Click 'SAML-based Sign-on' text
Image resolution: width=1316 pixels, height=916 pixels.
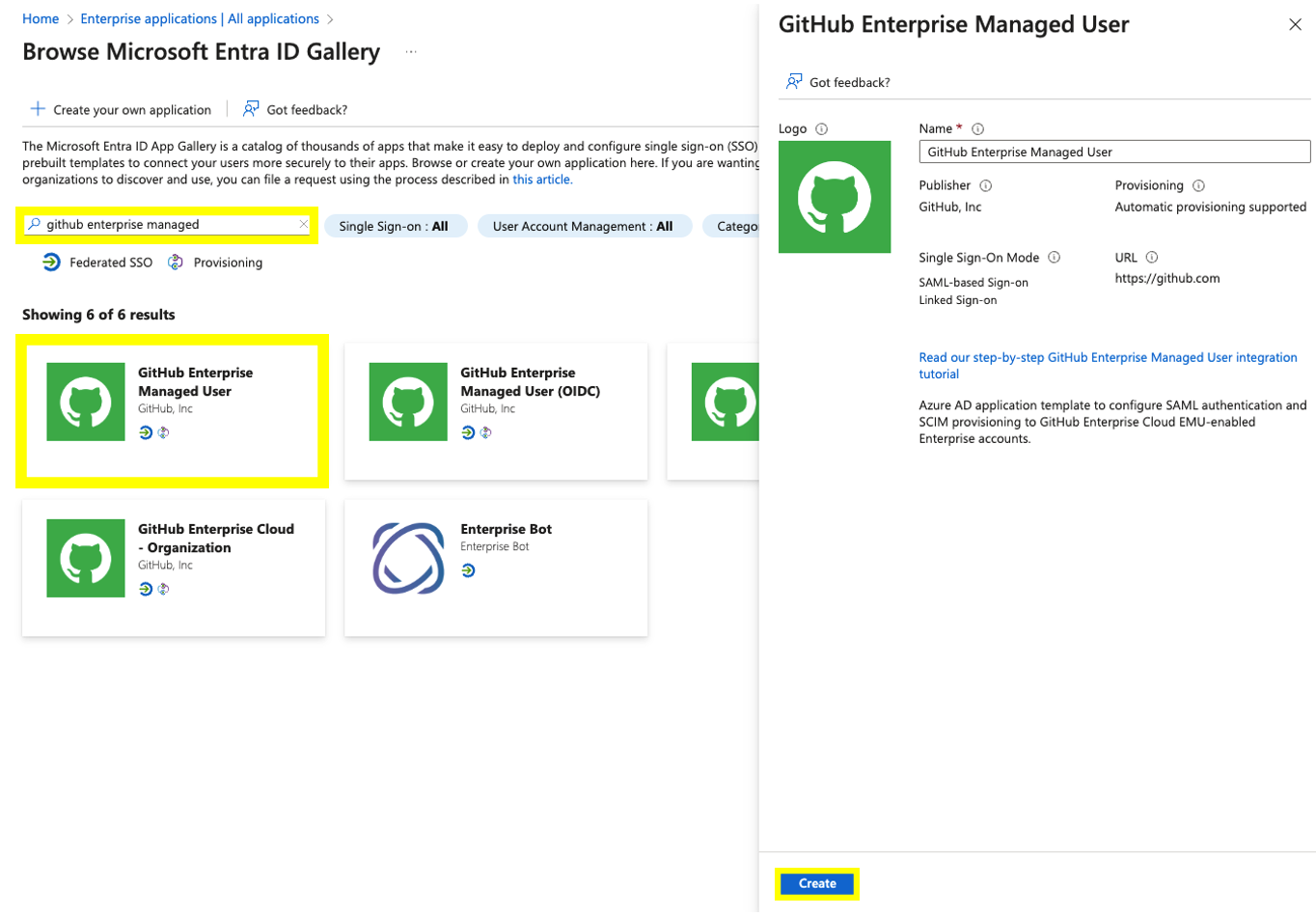click(x=973, y=283)
